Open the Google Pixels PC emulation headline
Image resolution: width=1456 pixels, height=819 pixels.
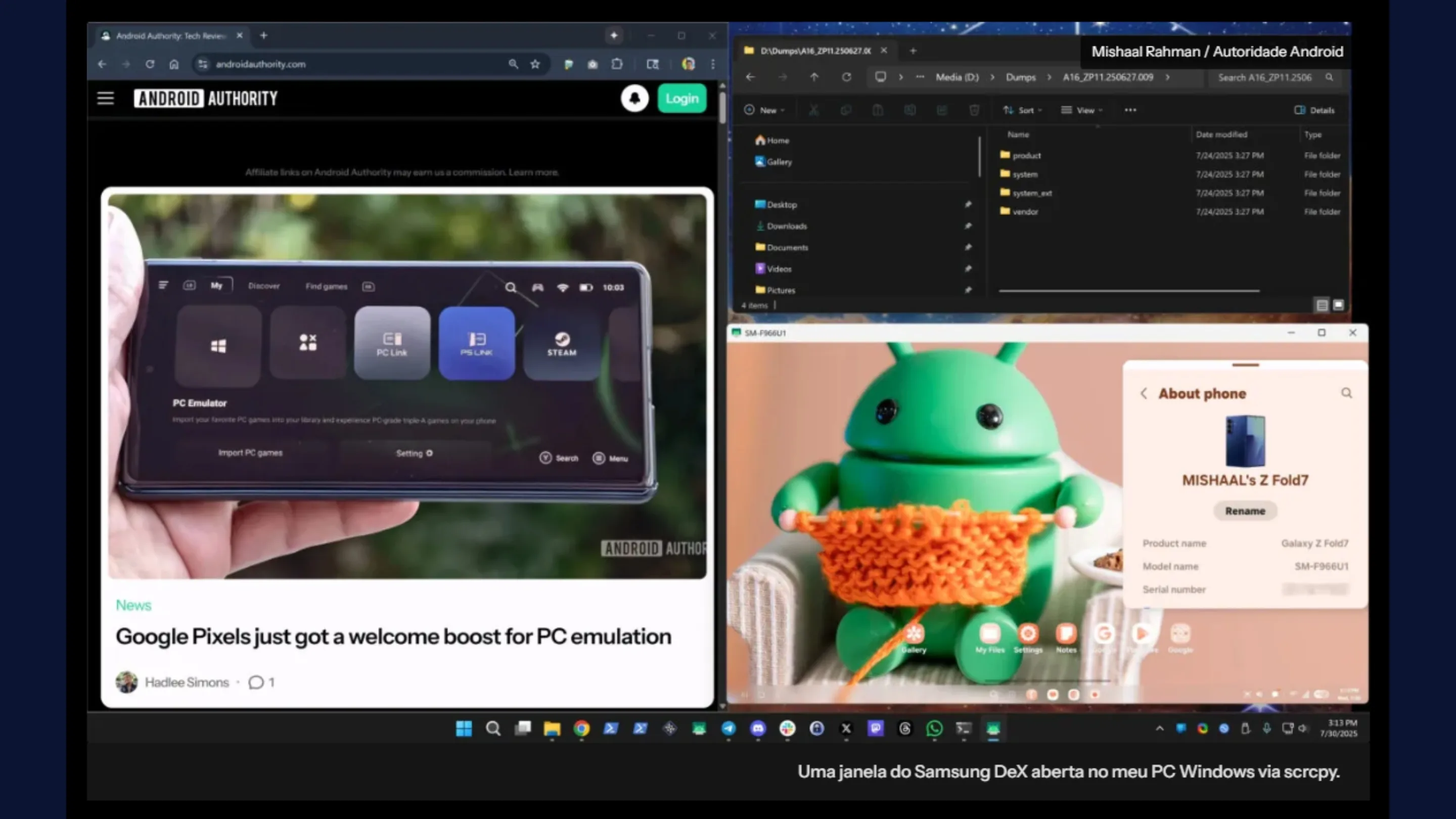[x=393, y=636]
